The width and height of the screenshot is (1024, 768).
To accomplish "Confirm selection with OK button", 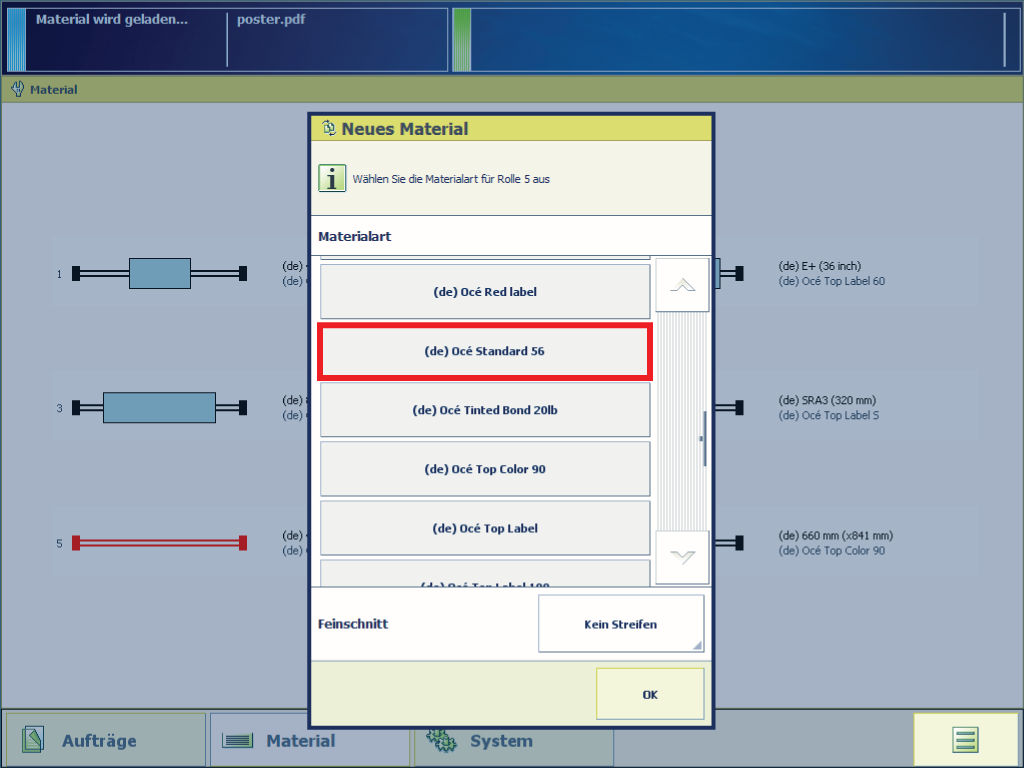I will click(650, 694).
